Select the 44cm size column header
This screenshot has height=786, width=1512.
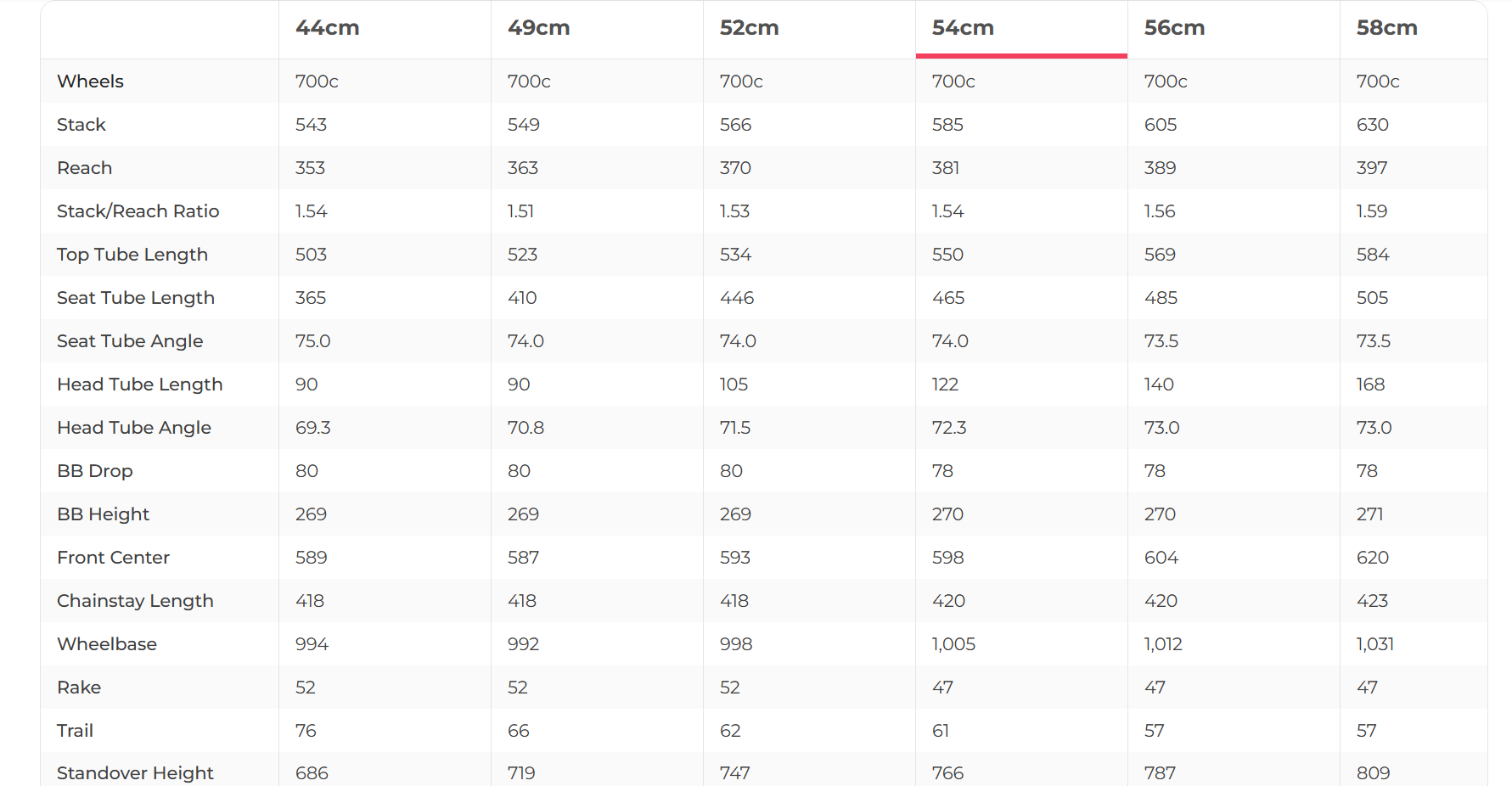coord(328,28)
